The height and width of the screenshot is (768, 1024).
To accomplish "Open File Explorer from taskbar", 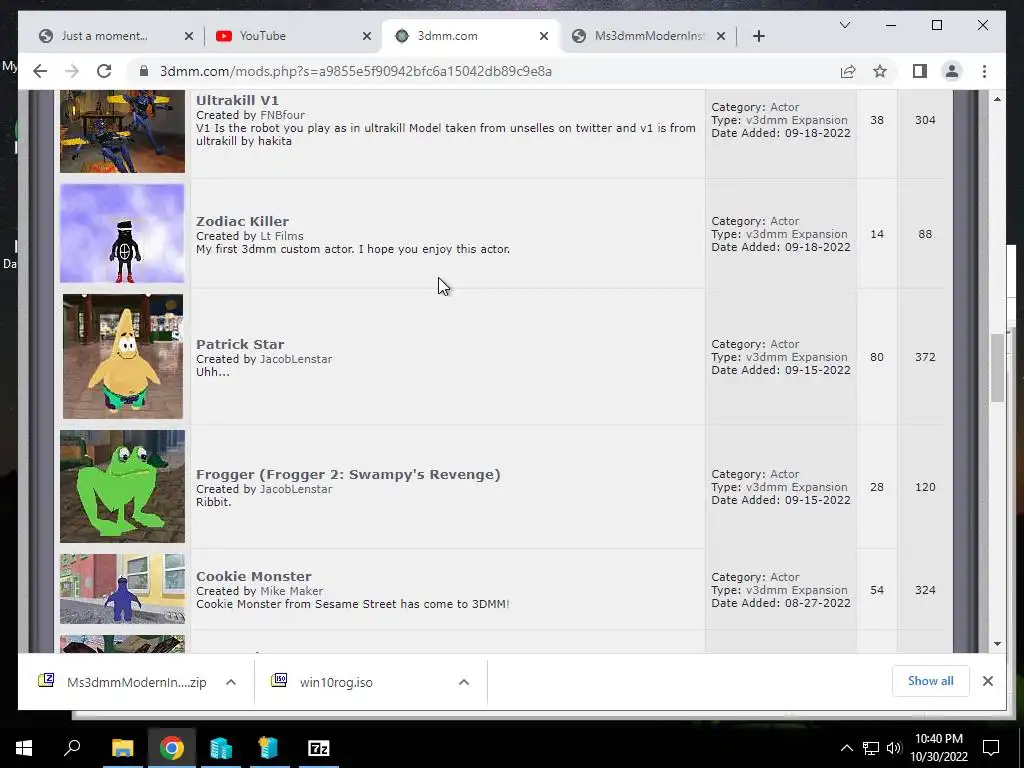I will tap(122, 748).
